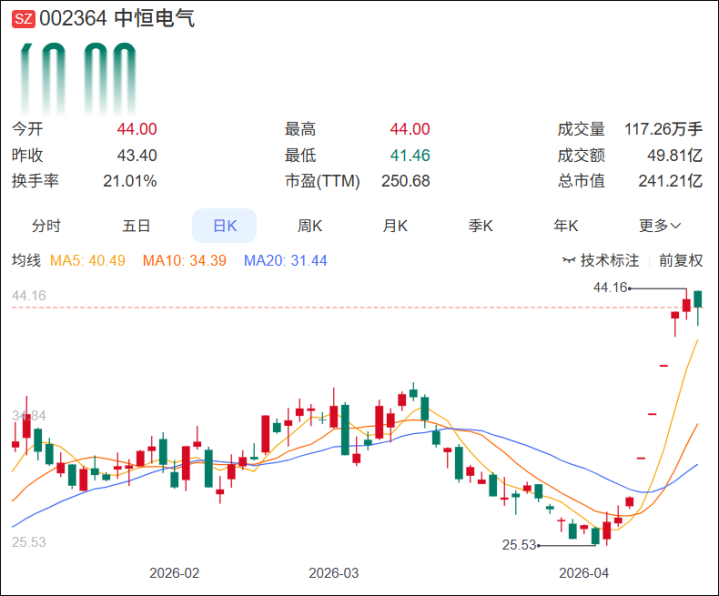Switch to the 五日 chart tab
Viewport: 719px width, 596px height.
tap(136, 226)
